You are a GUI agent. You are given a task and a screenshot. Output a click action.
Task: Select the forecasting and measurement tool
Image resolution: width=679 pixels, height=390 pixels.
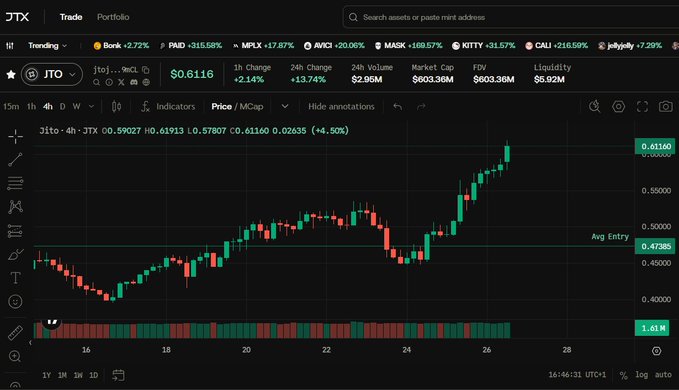click(15, 231)
